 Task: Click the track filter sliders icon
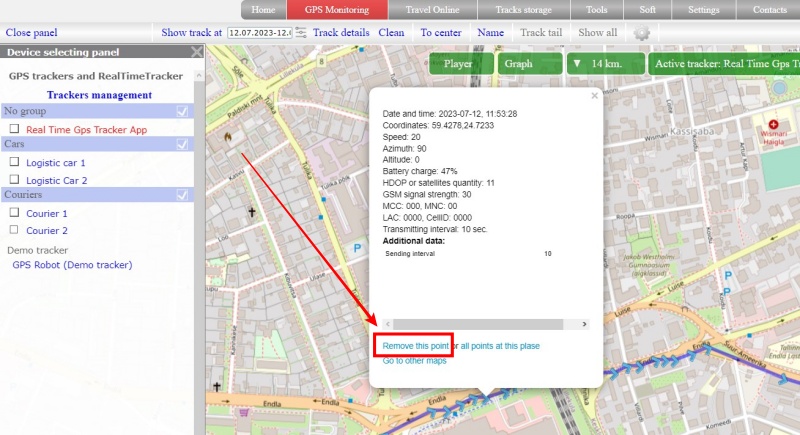coord(300,33)
